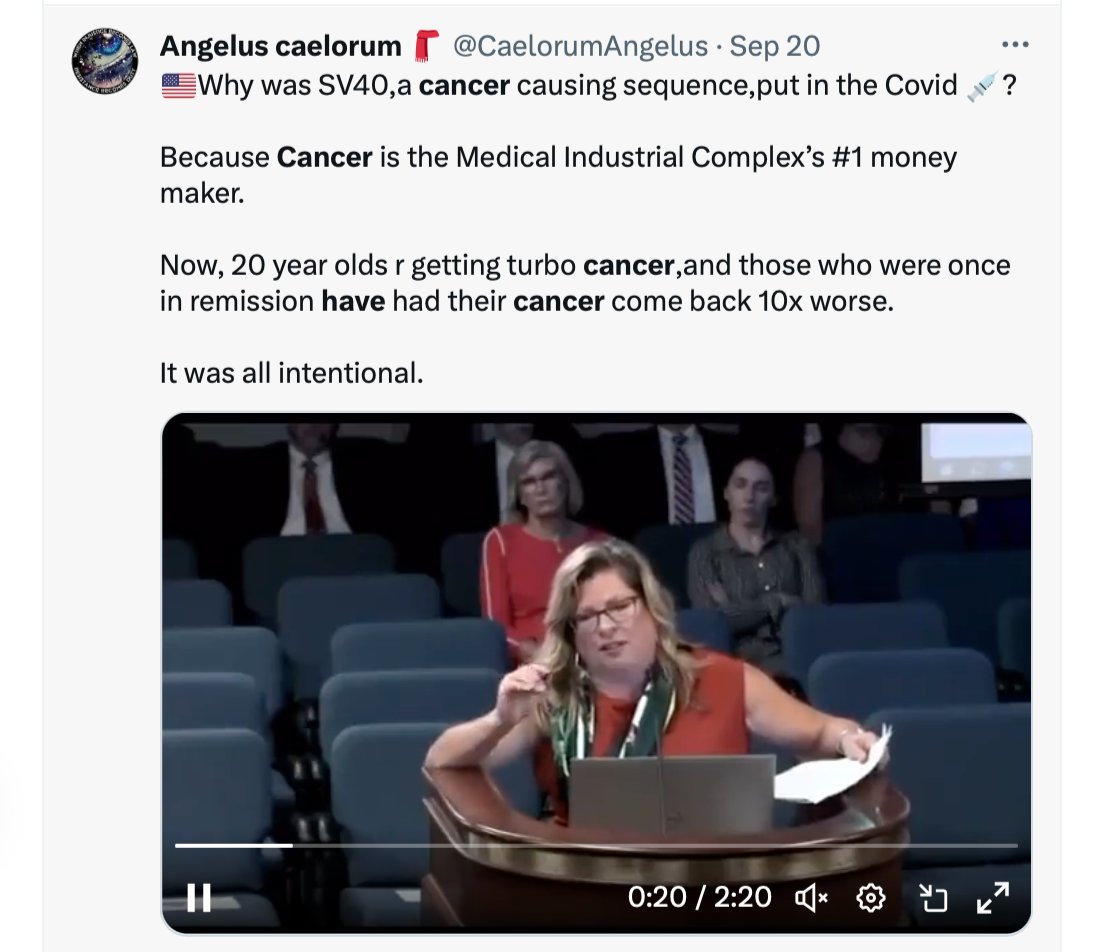Unmute the video using the speaker icon
The width and height of the screenshot is (1104, 952).
[x=812, y=898]
